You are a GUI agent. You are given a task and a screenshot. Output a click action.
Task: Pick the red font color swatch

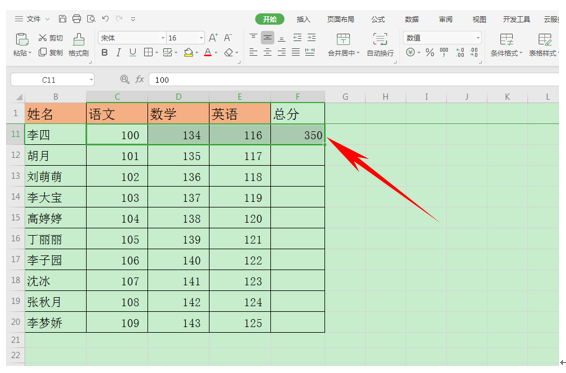point(208,53)
